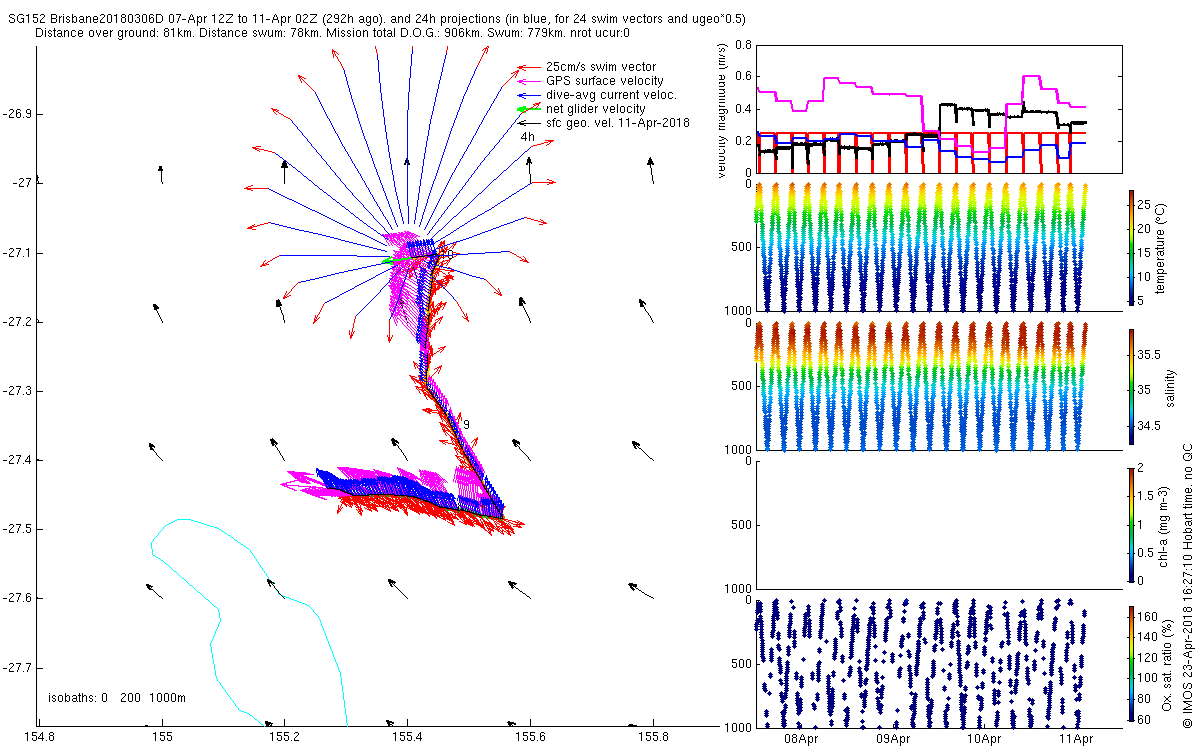
Task: Click the 10Apr date label
Action: pos(984,739)
